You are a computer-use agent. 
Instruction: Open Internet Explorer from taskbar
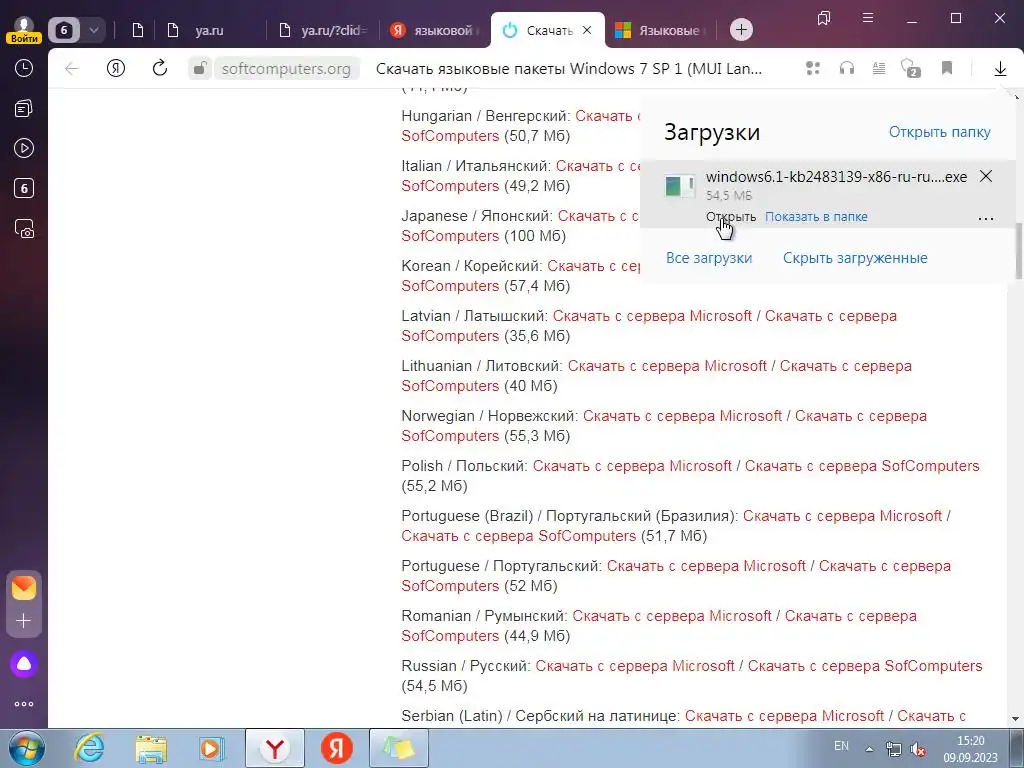89,748
